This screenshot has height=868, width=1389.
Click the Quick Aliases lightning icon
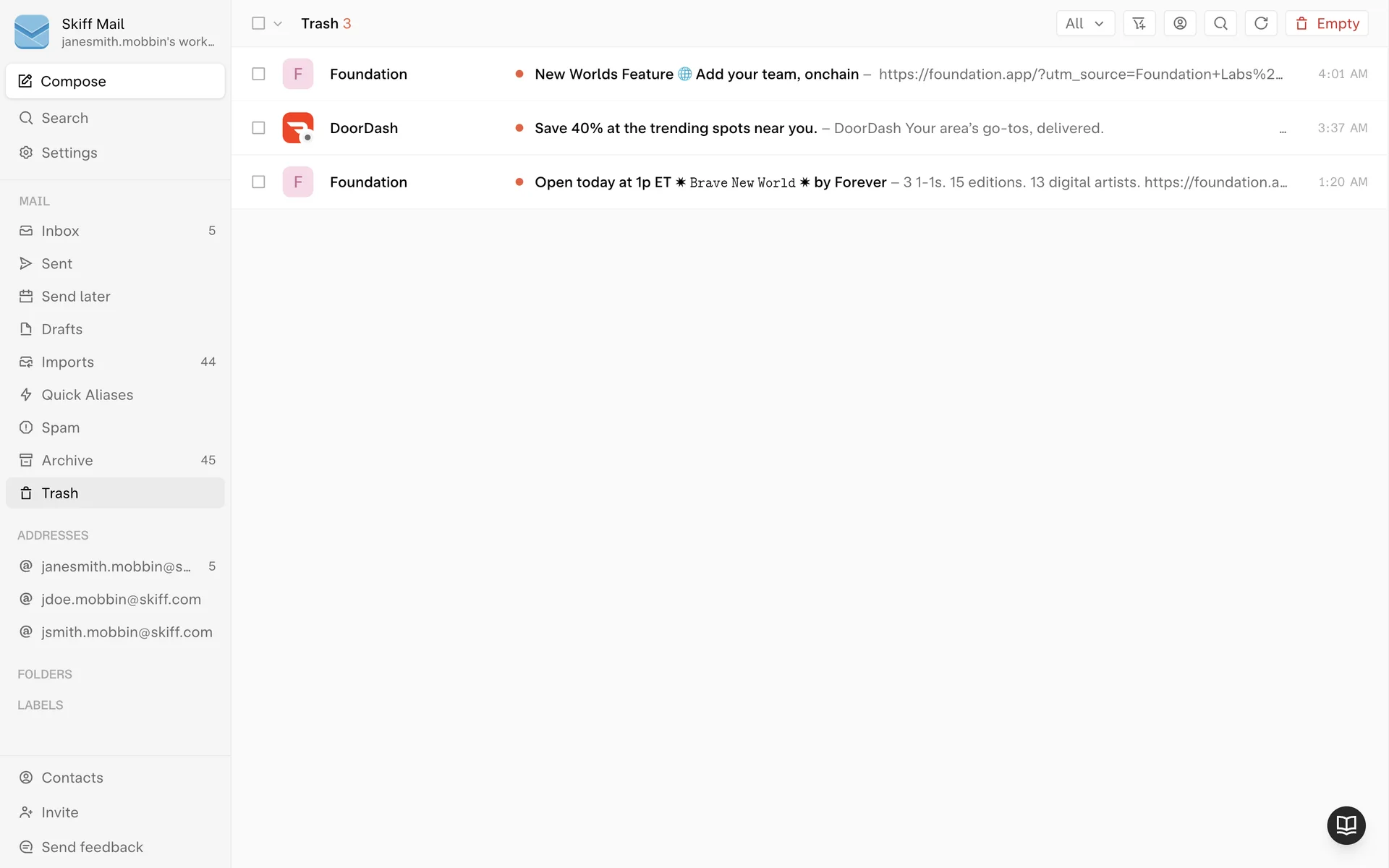26,395
